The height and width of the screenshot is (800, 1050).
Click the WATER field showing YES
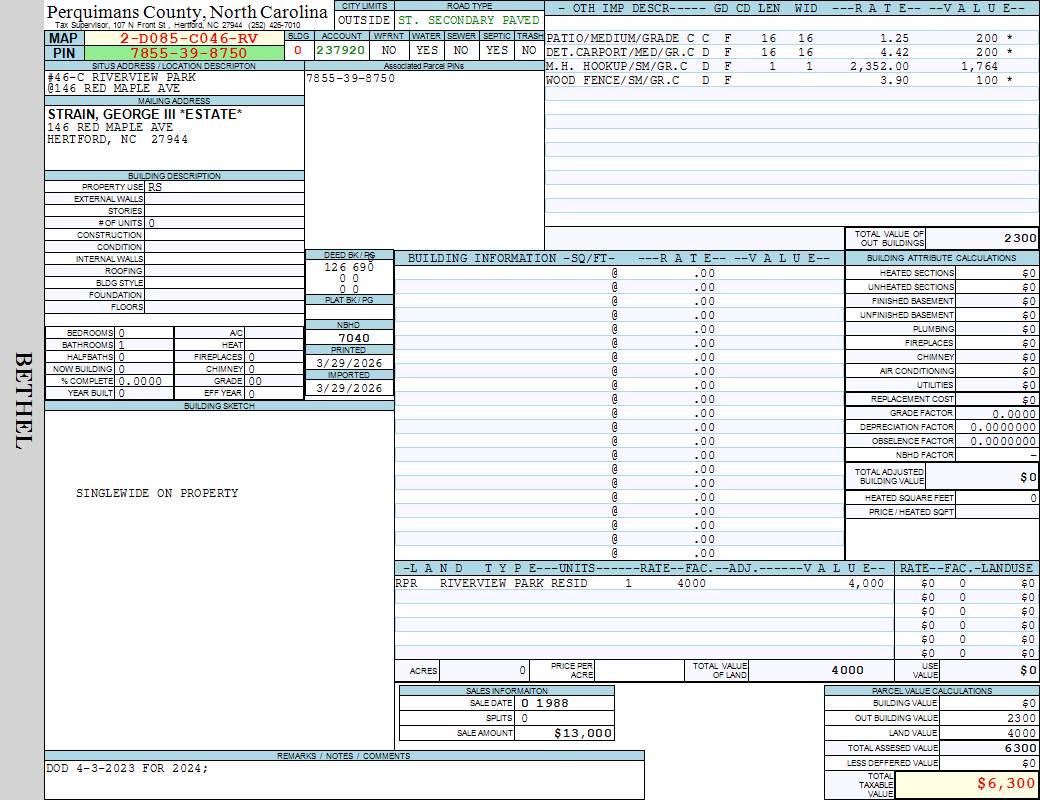(427, 50)
